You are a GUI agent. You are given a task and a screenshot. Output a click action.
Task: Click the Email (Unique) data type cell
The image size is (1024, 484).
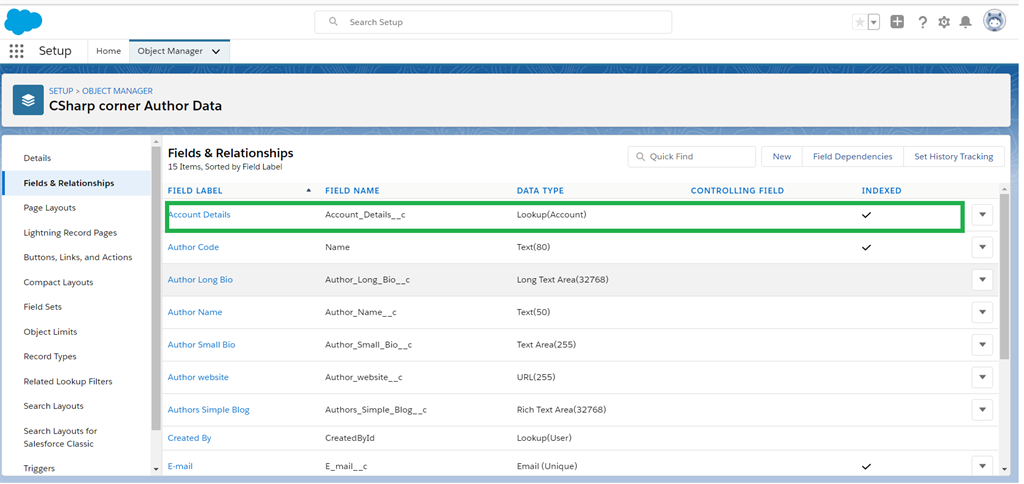coord(547,466)
